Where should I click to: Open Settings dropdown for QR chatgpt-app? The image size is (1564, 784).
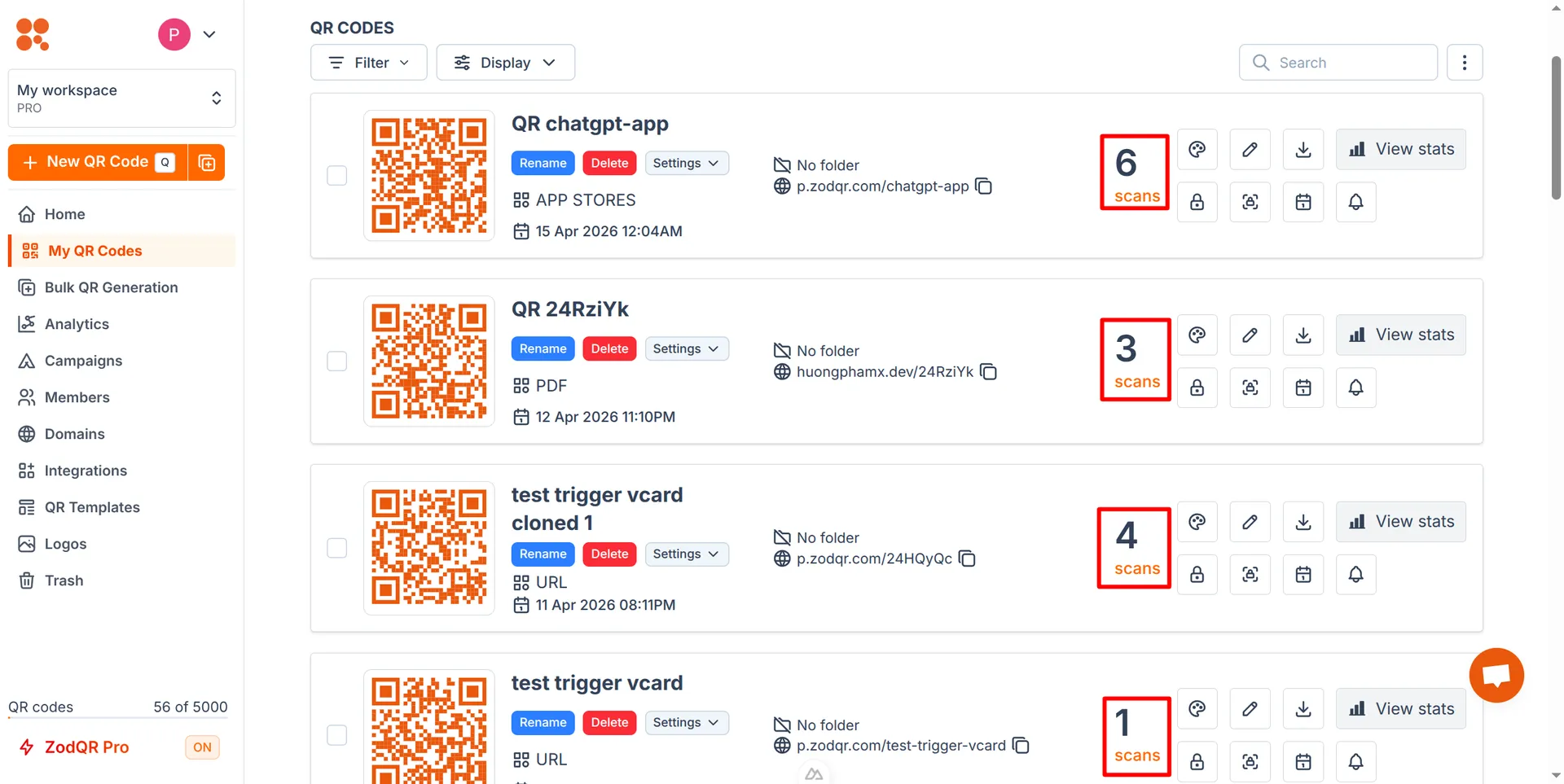[x=687, y=163]
